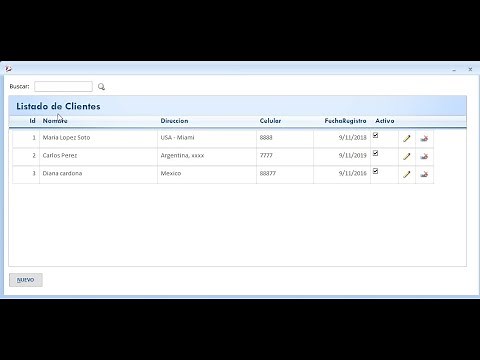Toggle Activo checkbox for Diana cardona
Image resolution: width=480 pixels, height=360 pixels.
(x=375, y=171)
